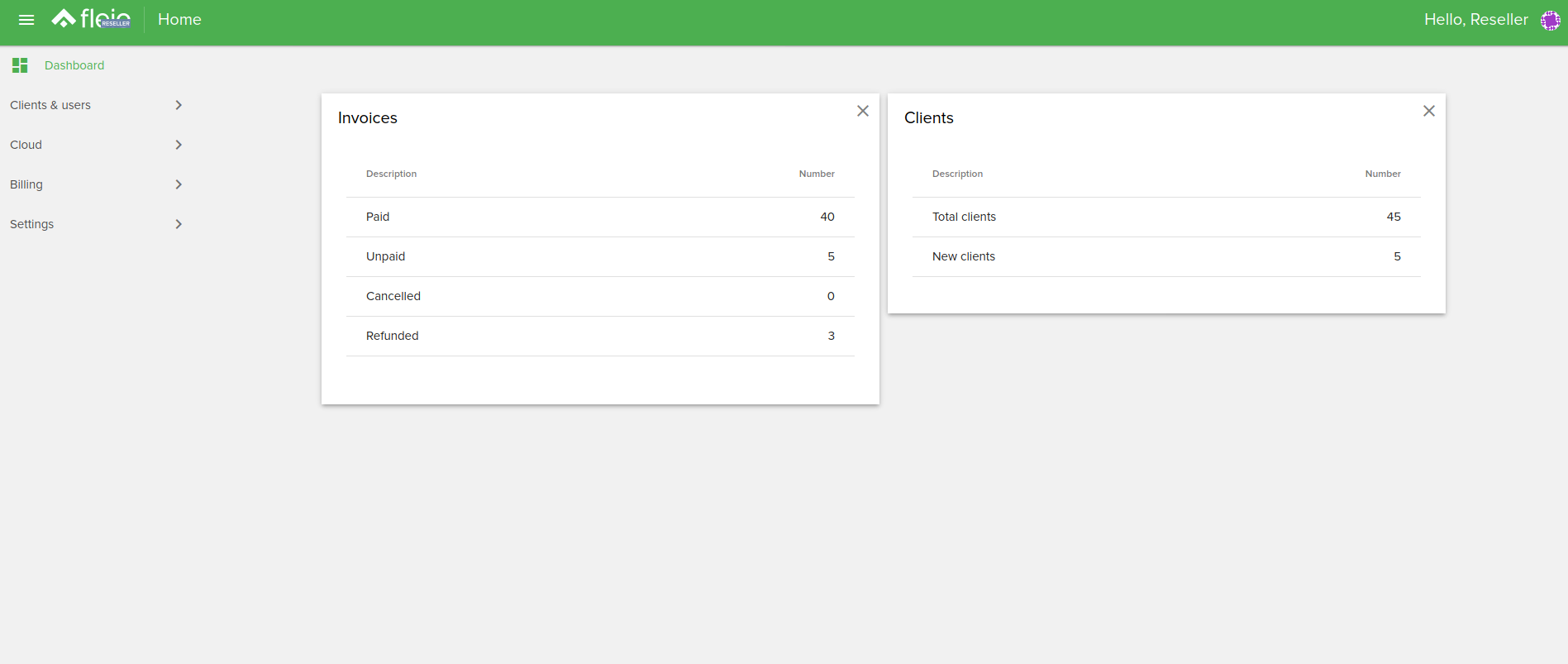Click the Paid count 40
1568x664 pixels.
(827, 217)
